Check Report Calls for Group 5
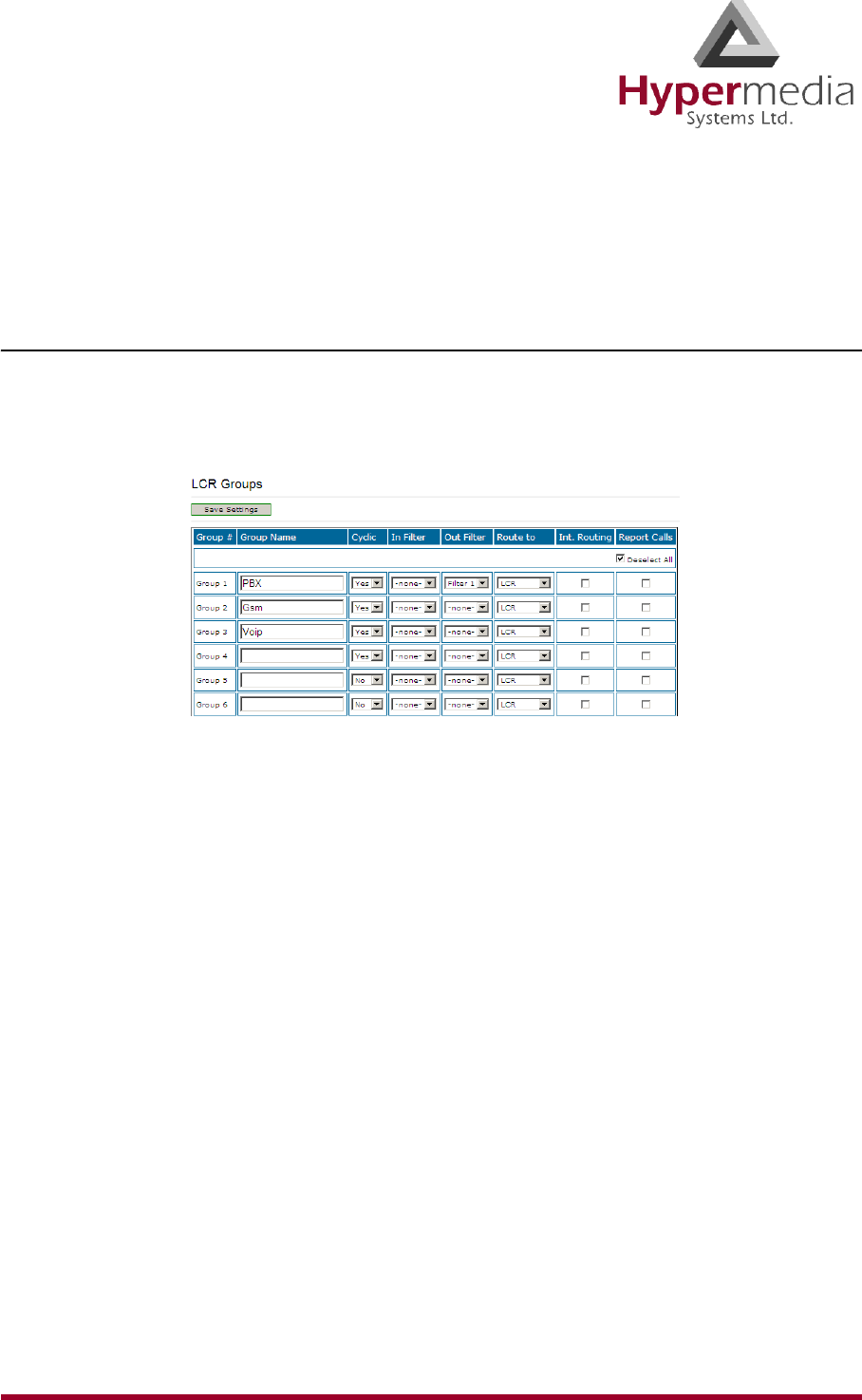This screenshot has width=862, height=1400. [646, 680]
